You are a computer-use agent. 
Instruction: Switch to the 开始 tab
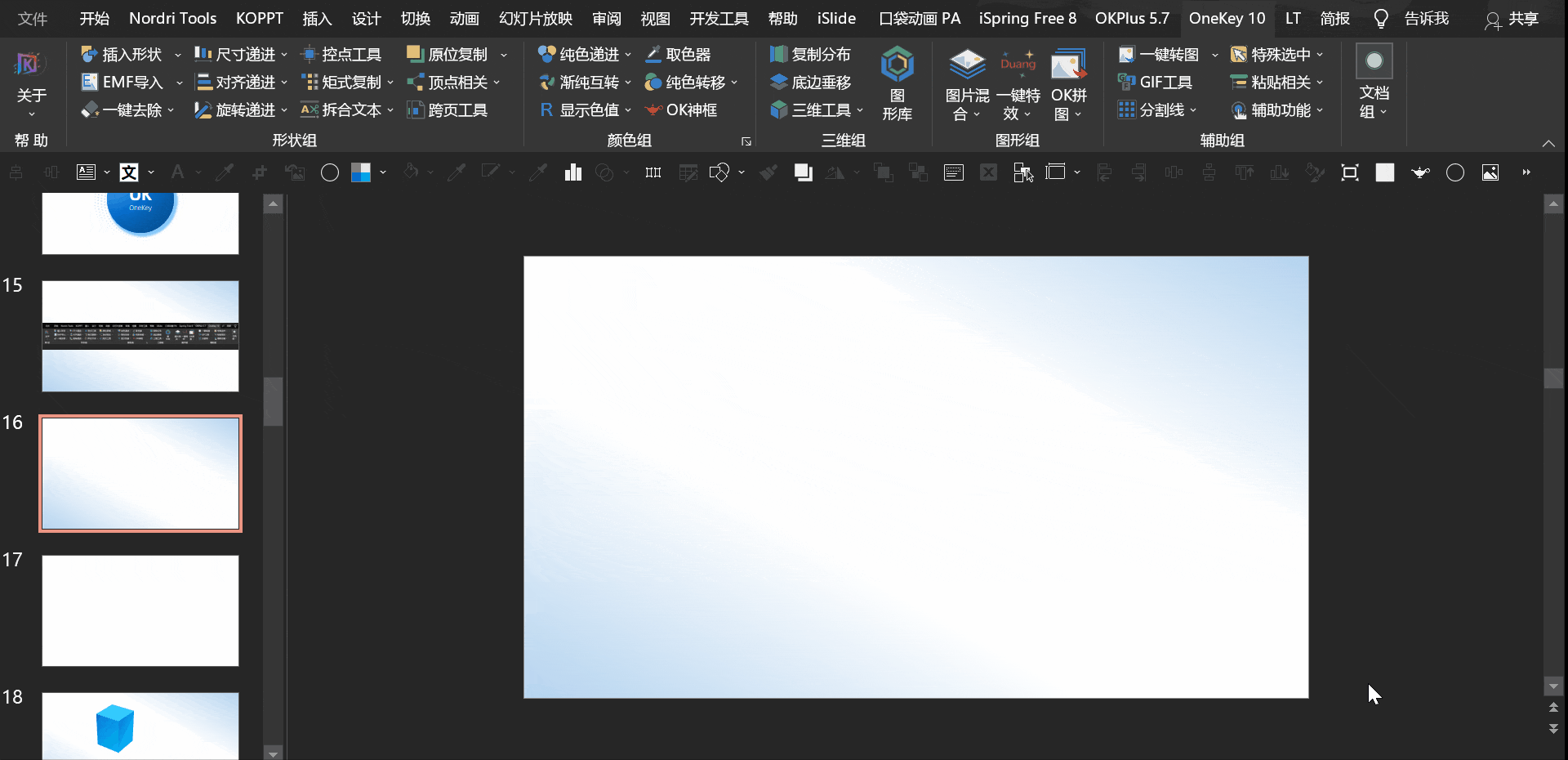[95, 19]
